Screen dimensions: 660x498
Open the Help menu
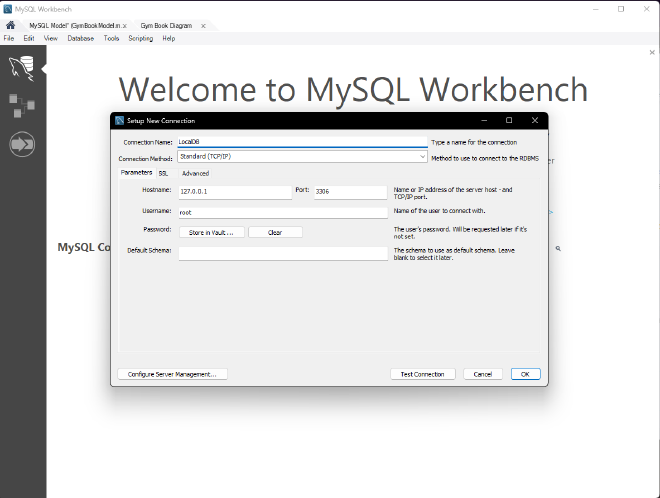click(x=168, y=38)
